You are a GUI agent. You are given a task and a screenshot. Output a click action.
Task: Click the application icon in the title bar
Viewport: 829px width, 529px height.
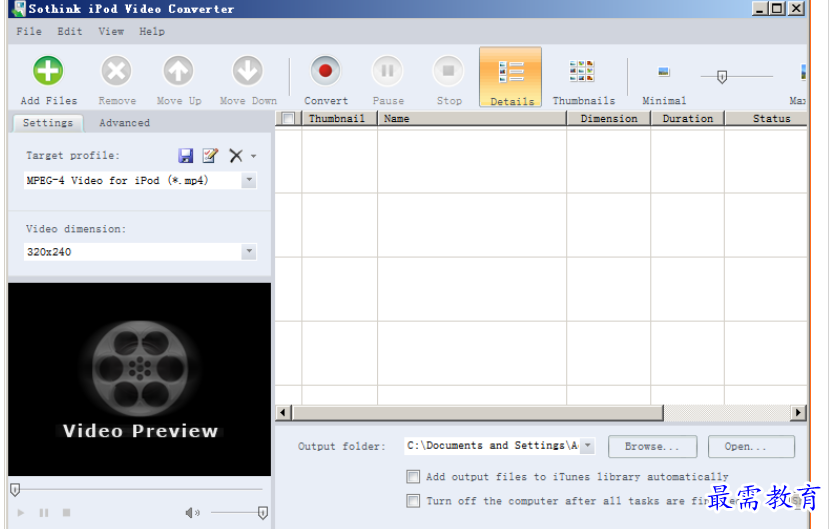click(19, 8)
